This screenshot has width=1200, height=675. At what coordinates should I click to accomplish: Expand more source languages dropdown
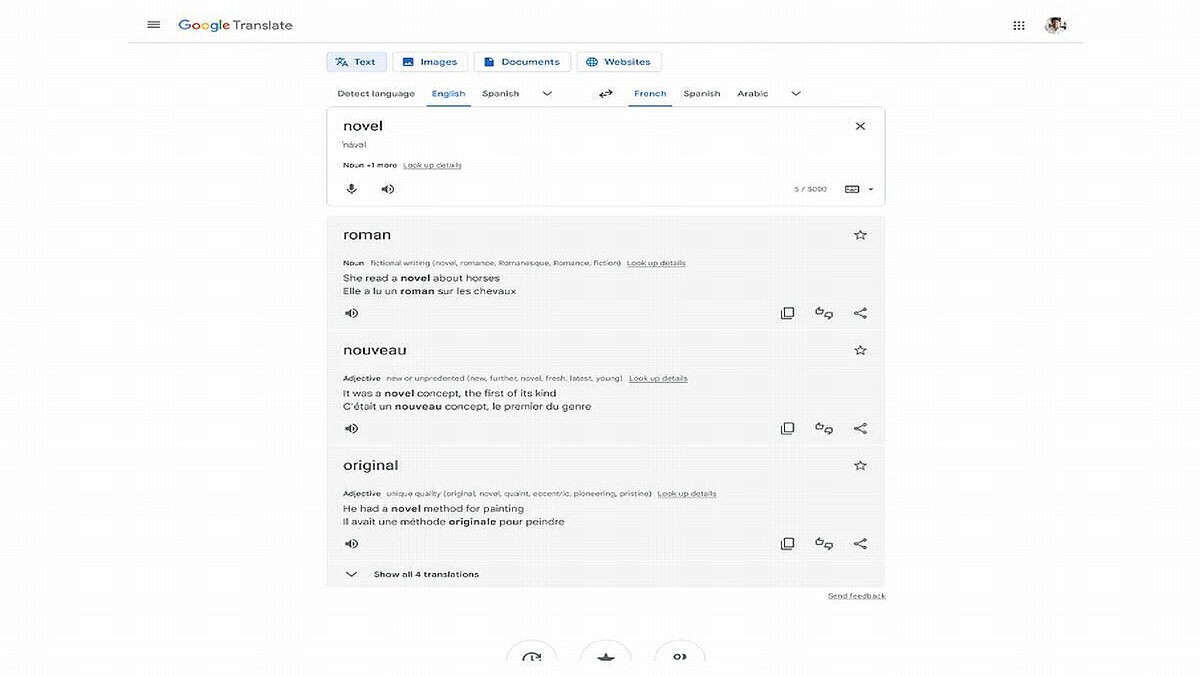click(x=547, y=93)
